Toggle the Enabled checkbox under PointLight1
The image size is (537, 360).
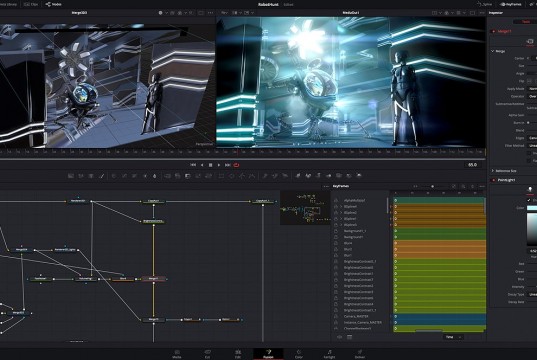click(x=529, y=200)
